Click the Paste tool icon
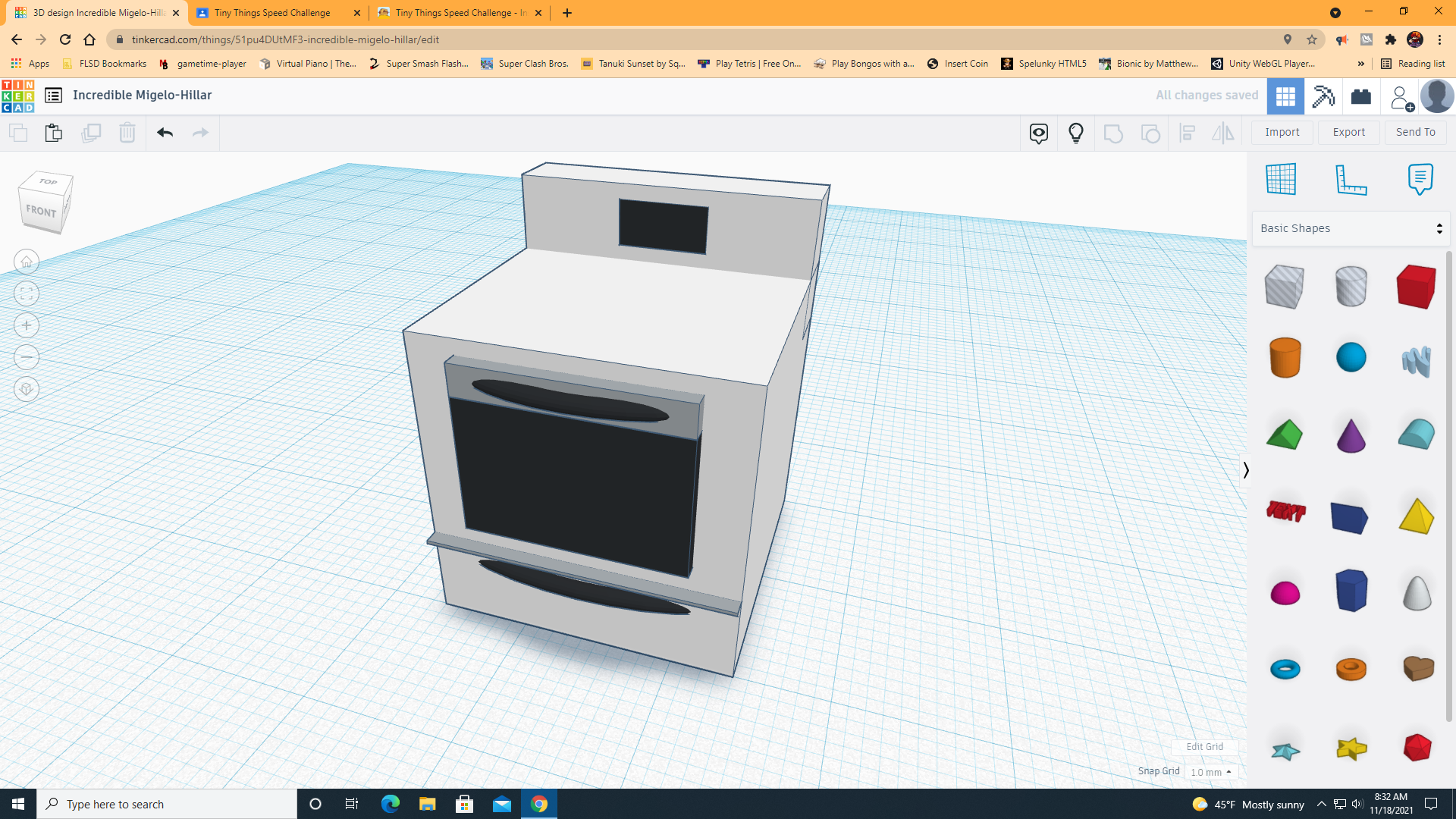 pos(54,133)
